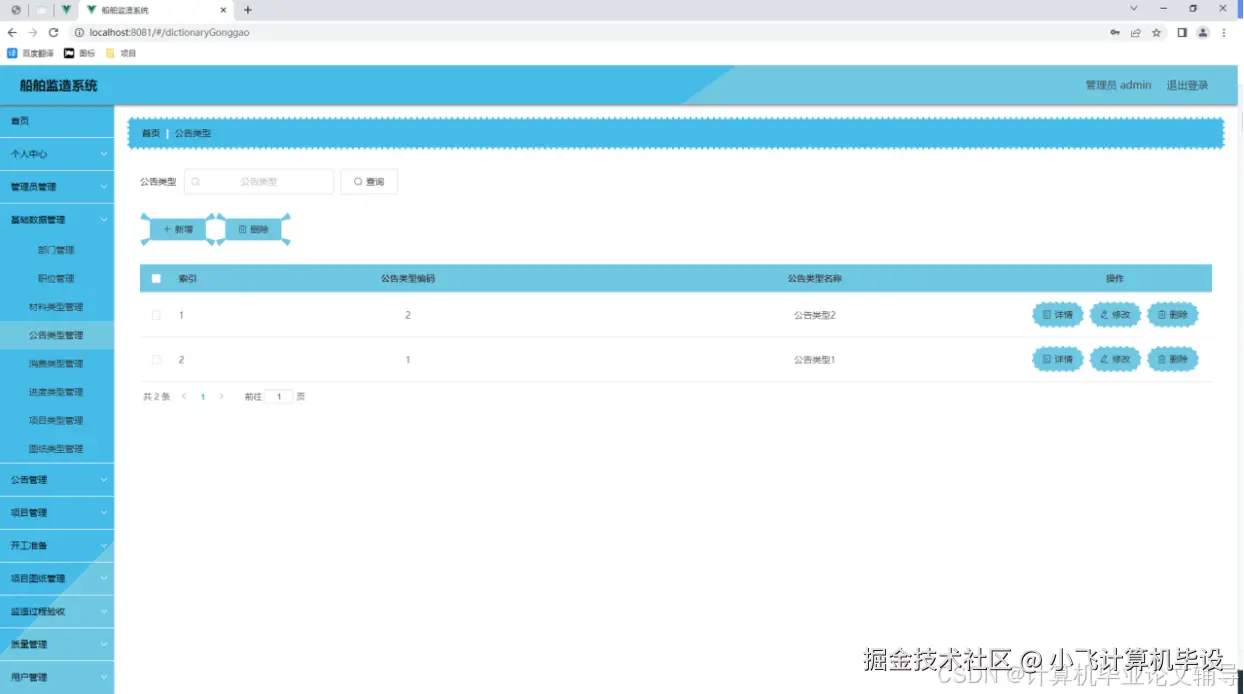Click the 公告类型 search input field
Image resolution: width=1244 pixels, height=694 pixels.
259,181
